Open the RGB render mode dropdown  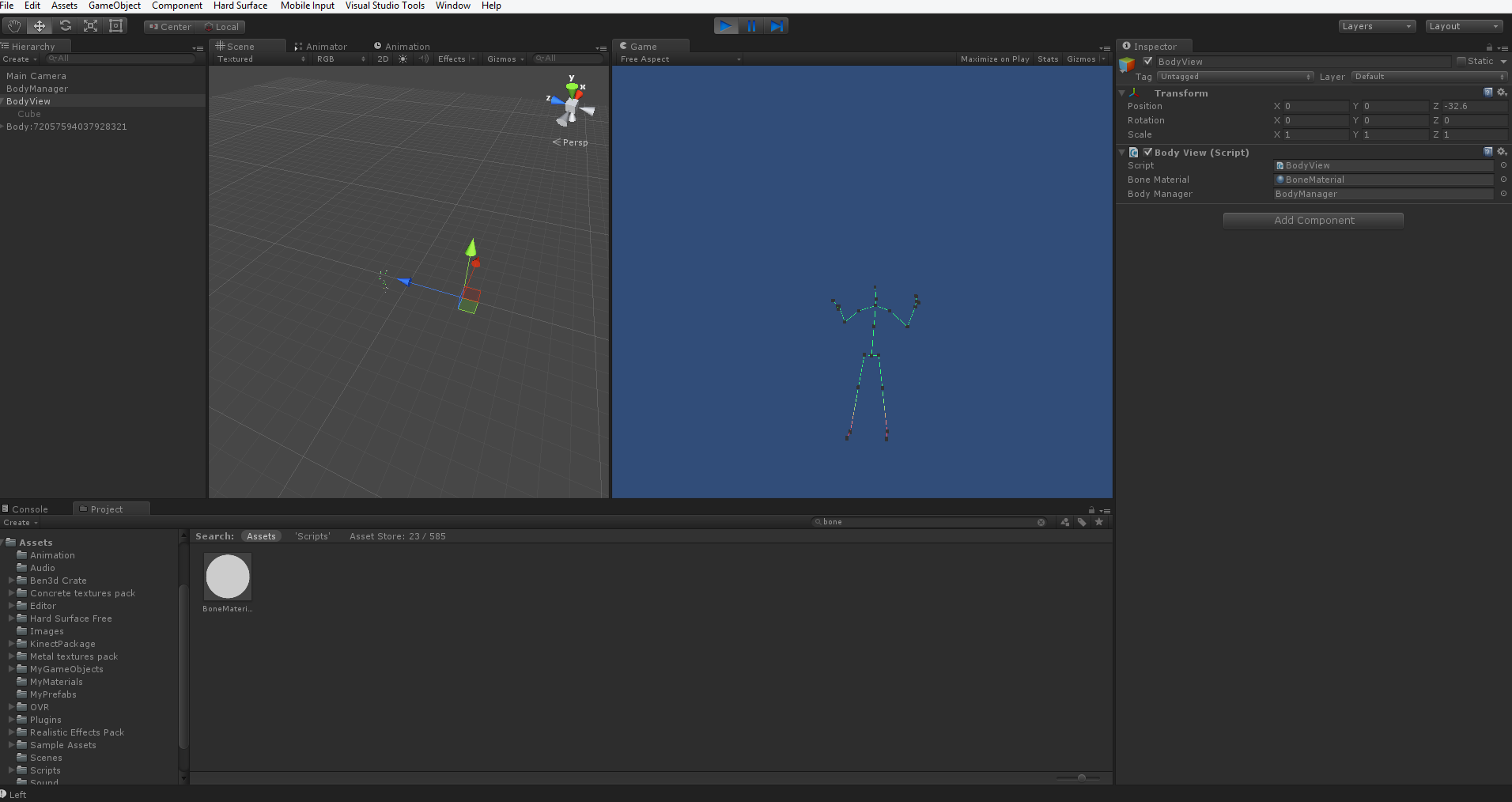pos(340,59)
